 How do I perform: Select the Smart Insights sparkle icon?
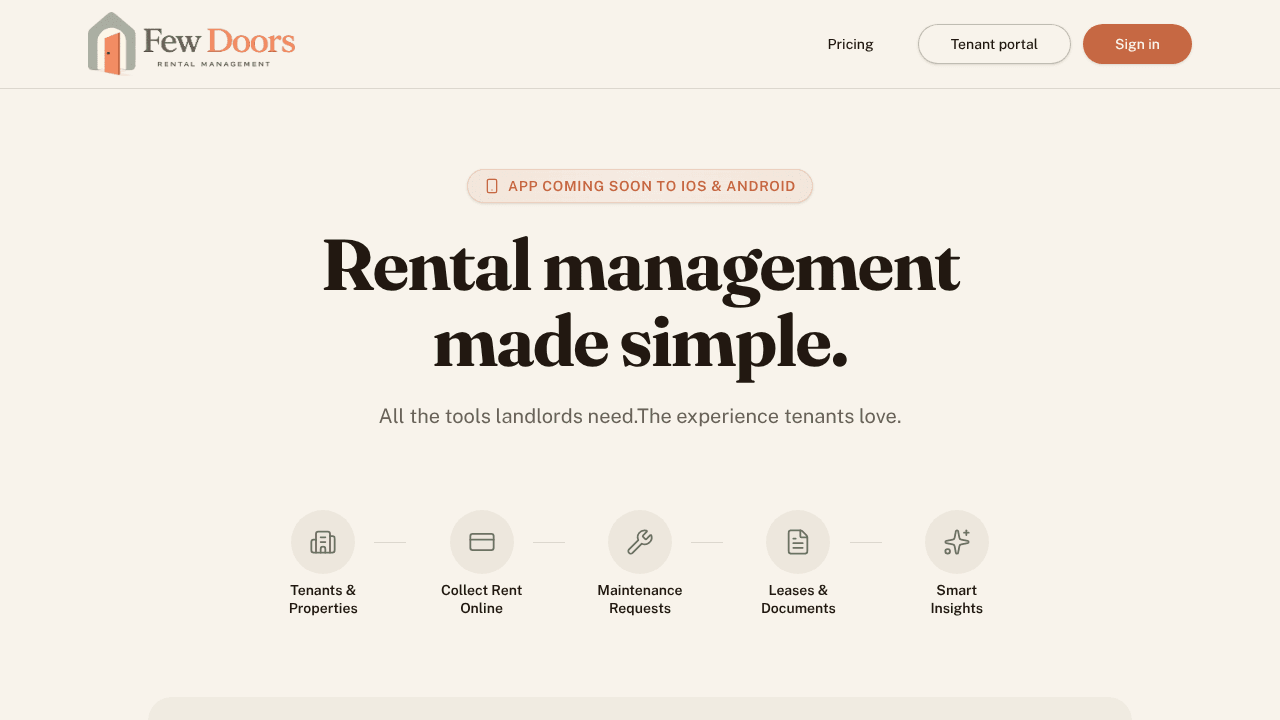[957, 542]
